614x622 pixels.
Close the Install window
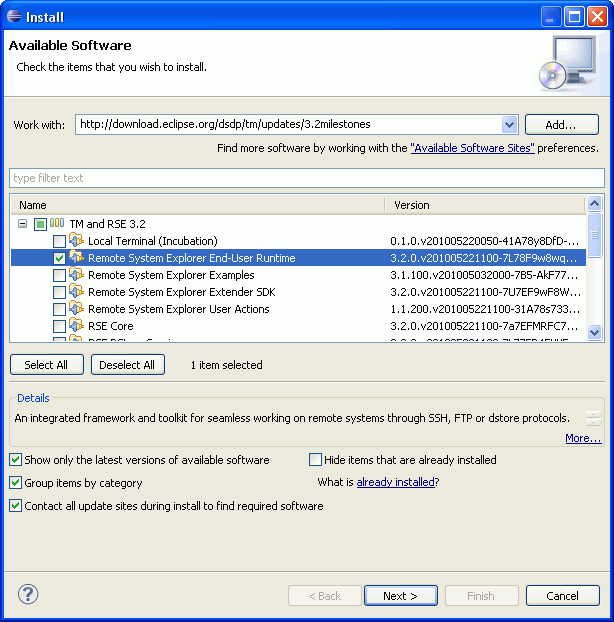pos(597,17)
